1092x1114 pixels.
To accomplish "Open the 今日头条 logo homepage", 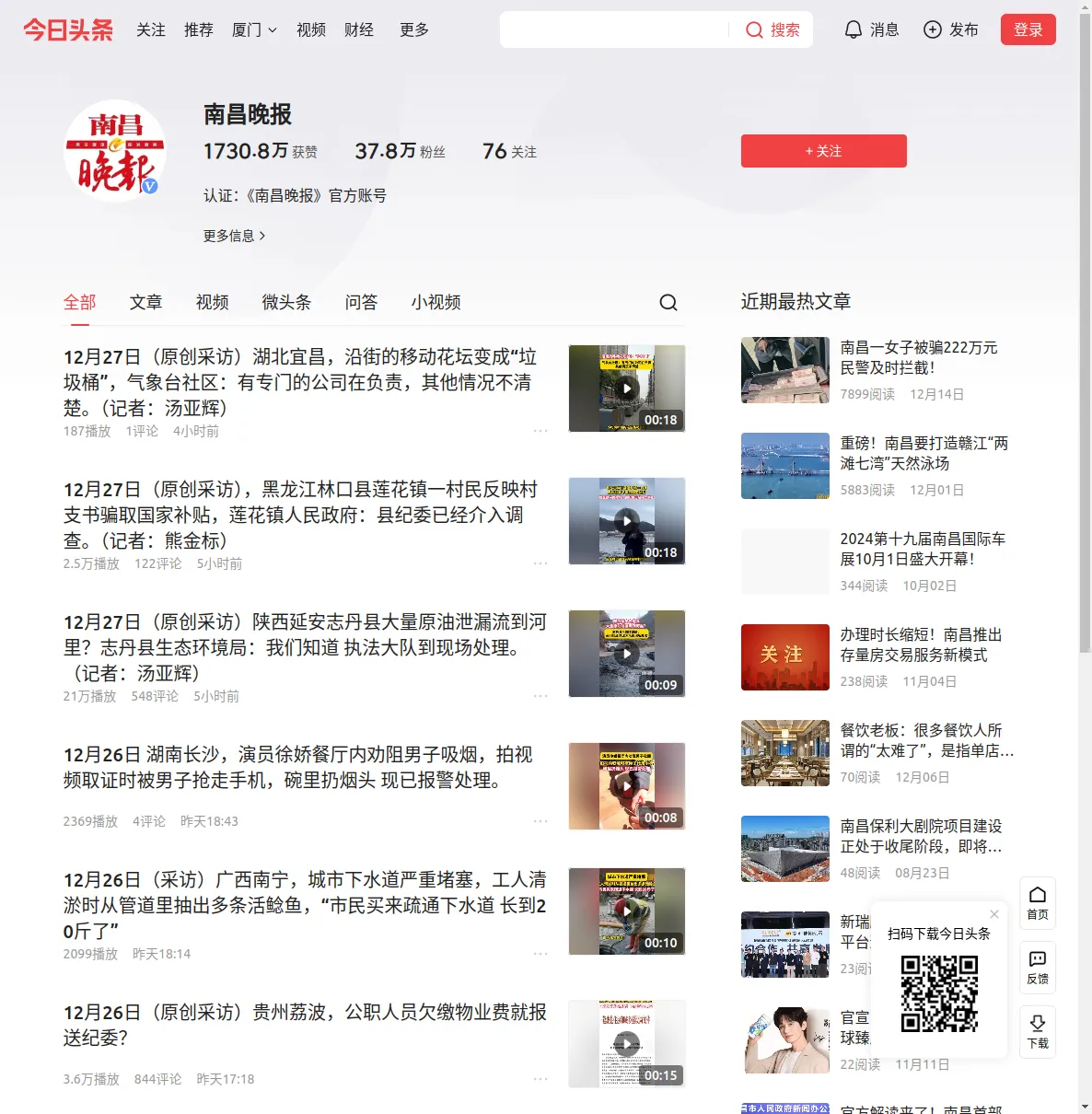I will [x=68, y=29].
